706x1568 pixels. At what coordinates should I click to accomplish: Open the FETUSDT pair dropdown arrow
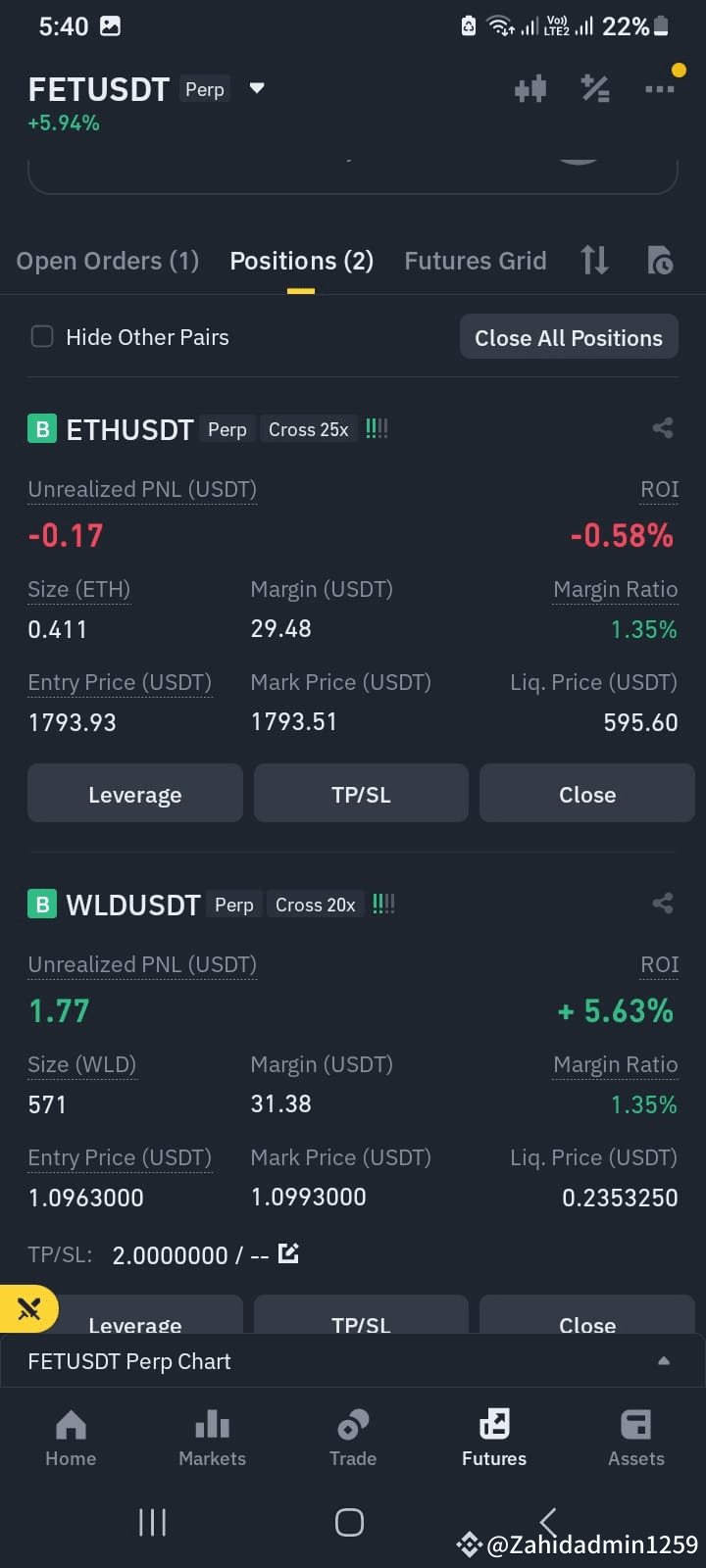click(x=257, y=88)
